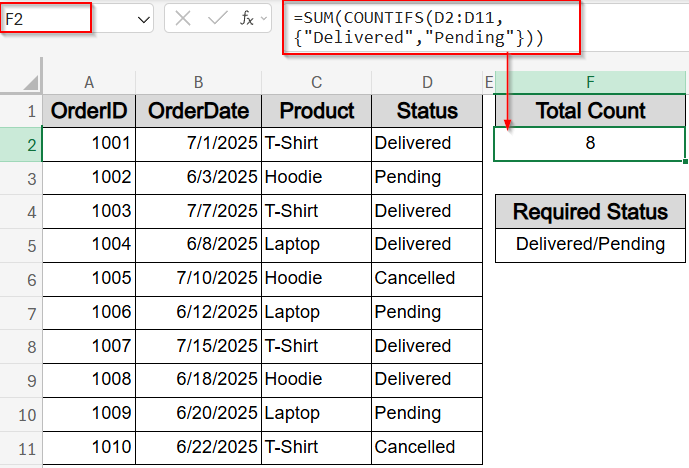This screenshot has width=689, height=468.
Task: Click the Status header cell
Action: coord(427,111)
